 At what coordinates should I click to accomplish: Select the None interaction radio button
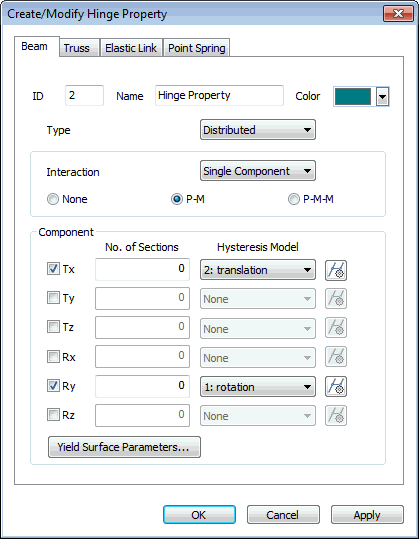pyautogui.click(x=53, y=199)
